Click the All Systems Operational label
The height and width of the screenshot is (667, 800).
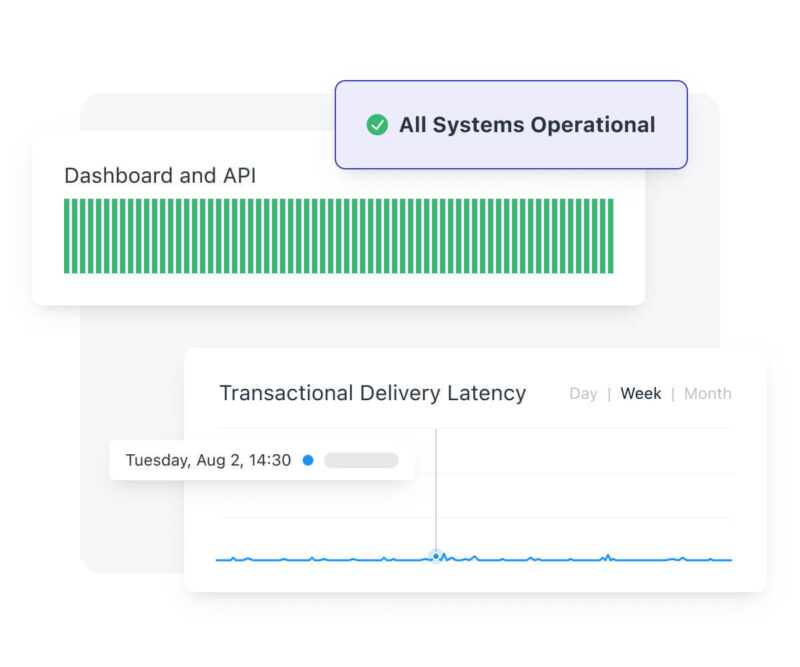527,125
